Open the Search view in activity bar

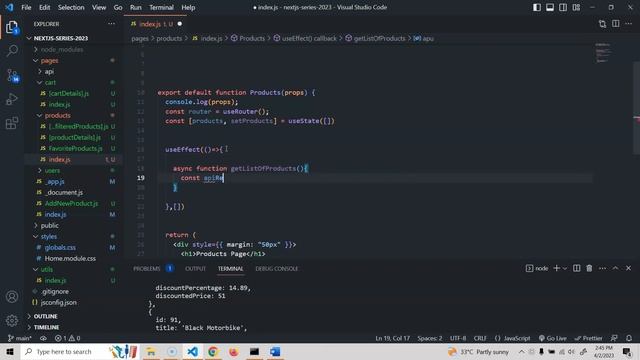coord(12,51)
